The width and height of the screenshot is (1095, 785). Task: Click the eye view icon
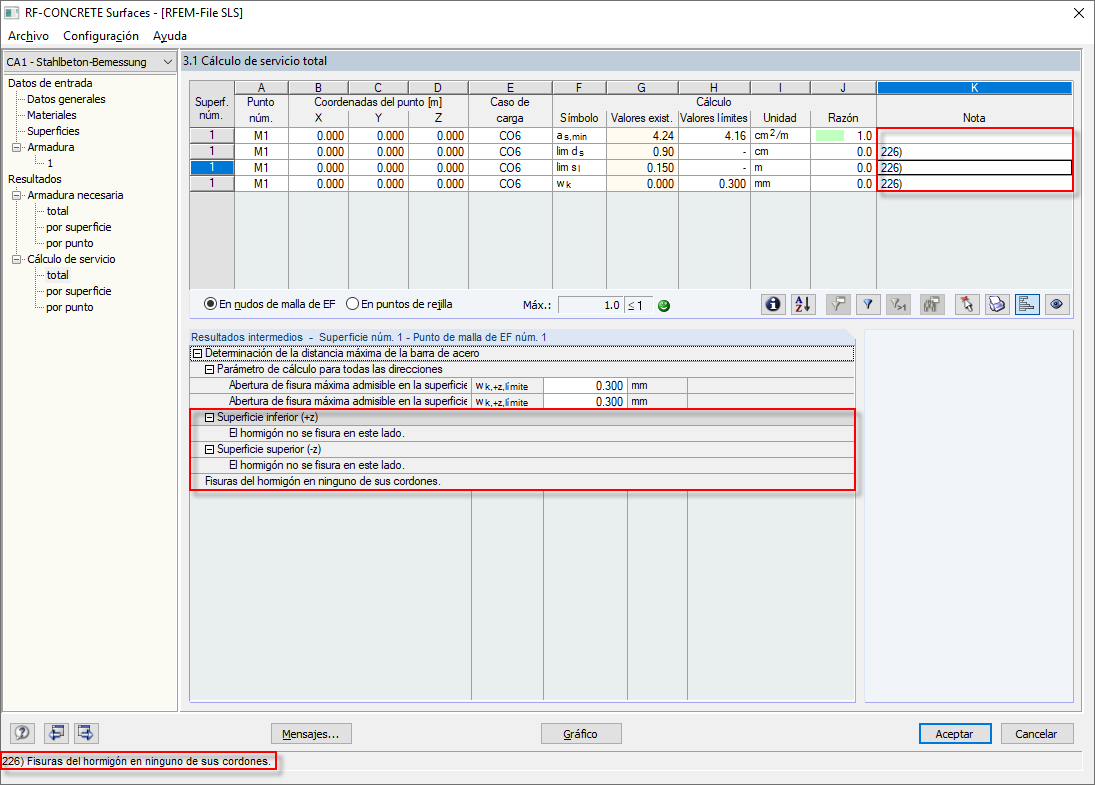pyautogui.click(x=1057, y=305)
